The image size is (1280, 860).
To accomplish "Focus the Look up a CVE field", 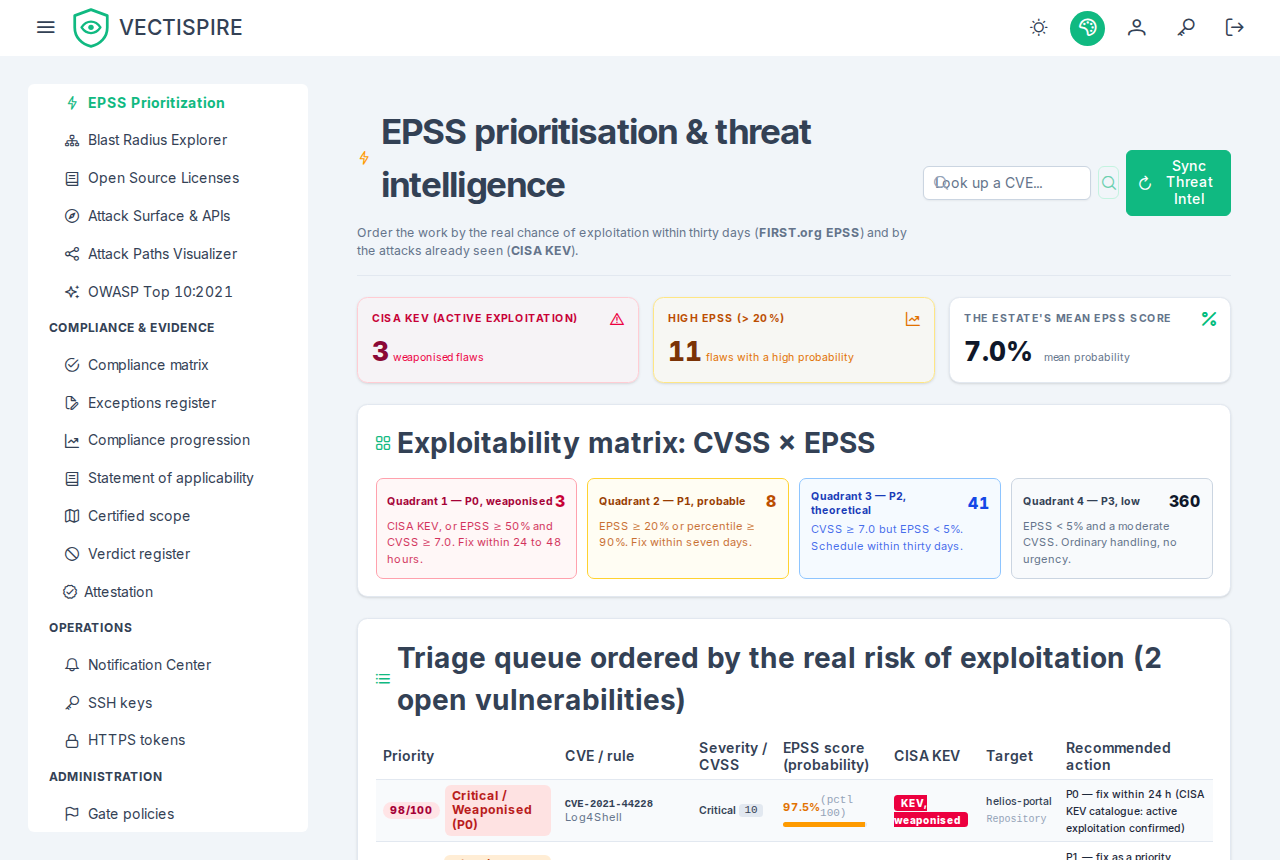I will (1007, 183).
